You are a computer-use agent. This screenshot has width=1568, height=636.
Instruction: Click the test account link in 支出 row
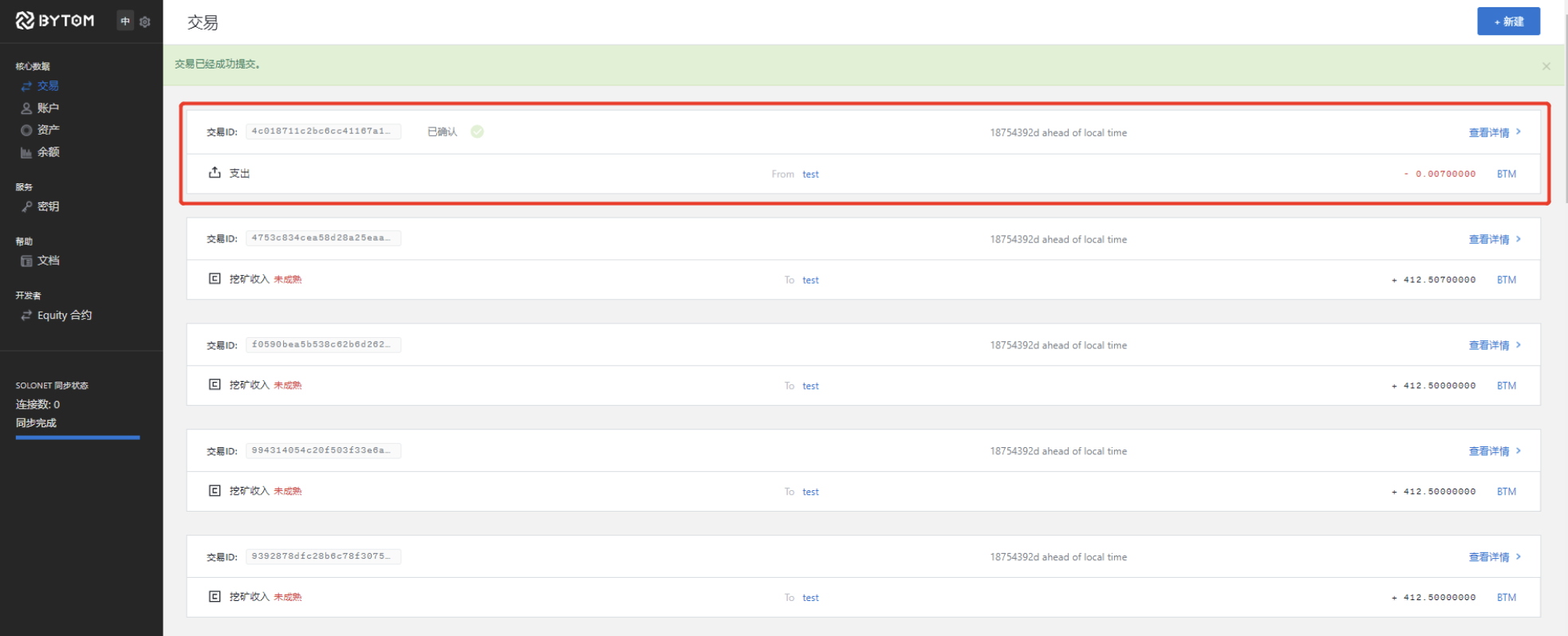coord(810,174)
